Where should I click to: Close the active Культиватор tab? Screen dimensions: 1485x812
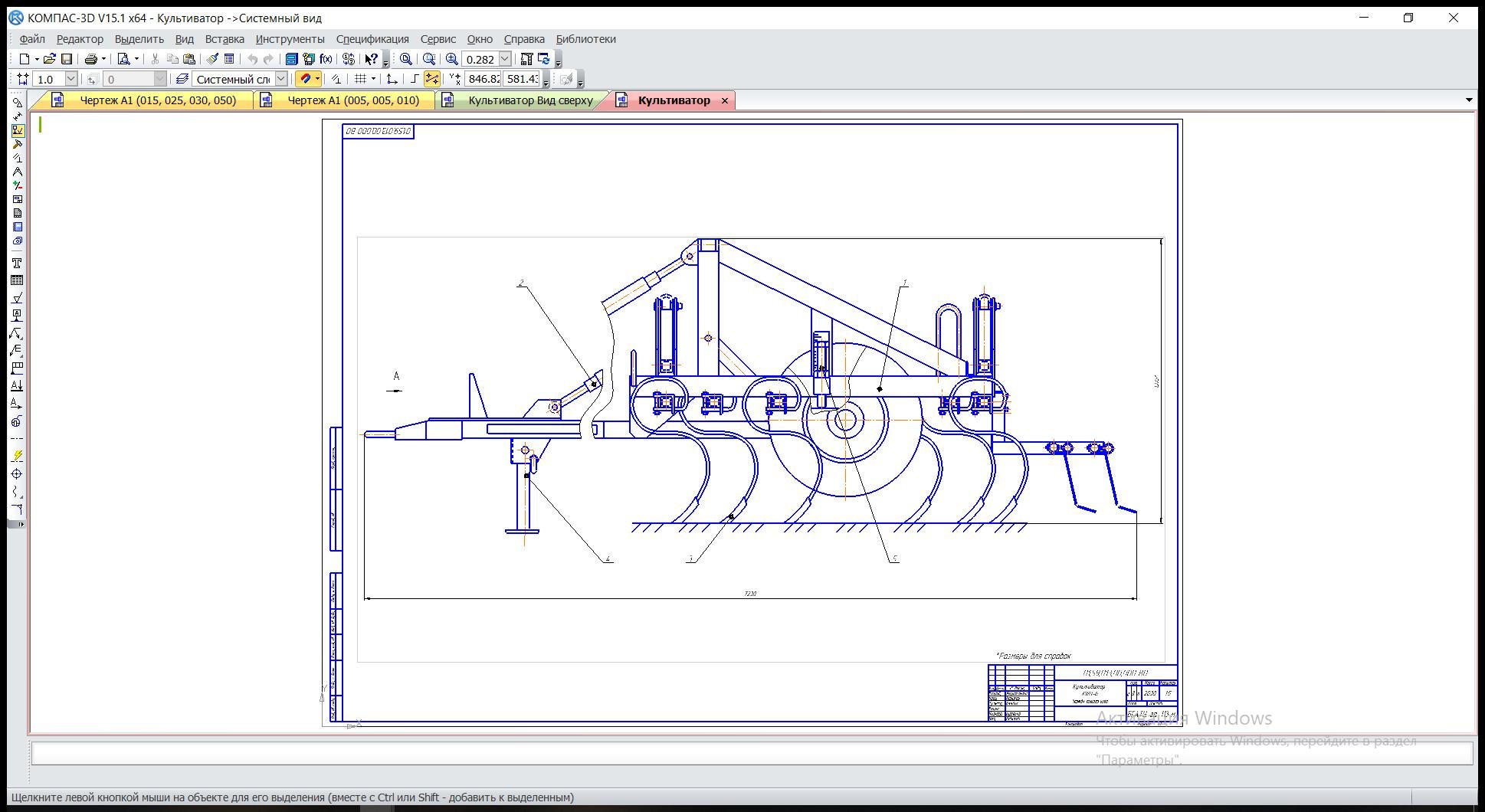click(x=725, y=100)
